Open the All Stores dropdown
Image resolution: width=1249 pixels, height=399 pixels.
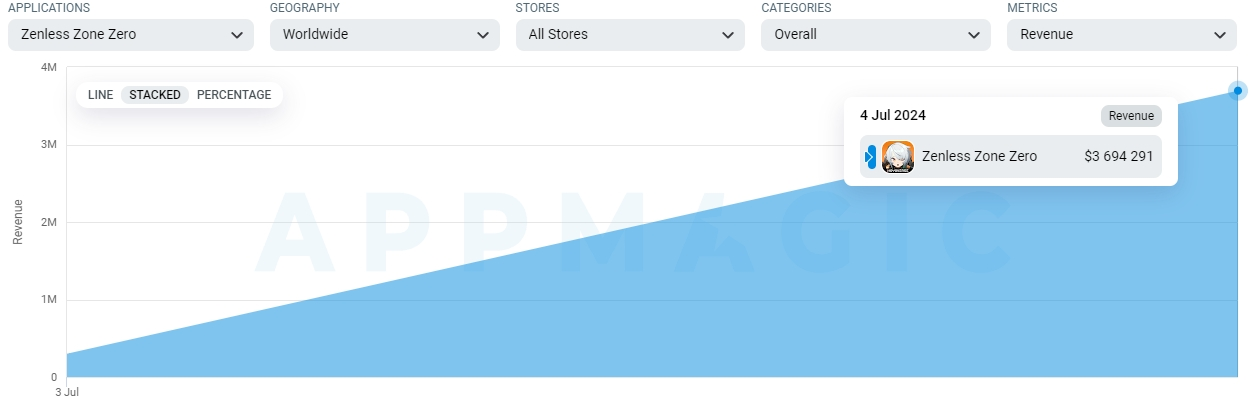tap(630, 34)
